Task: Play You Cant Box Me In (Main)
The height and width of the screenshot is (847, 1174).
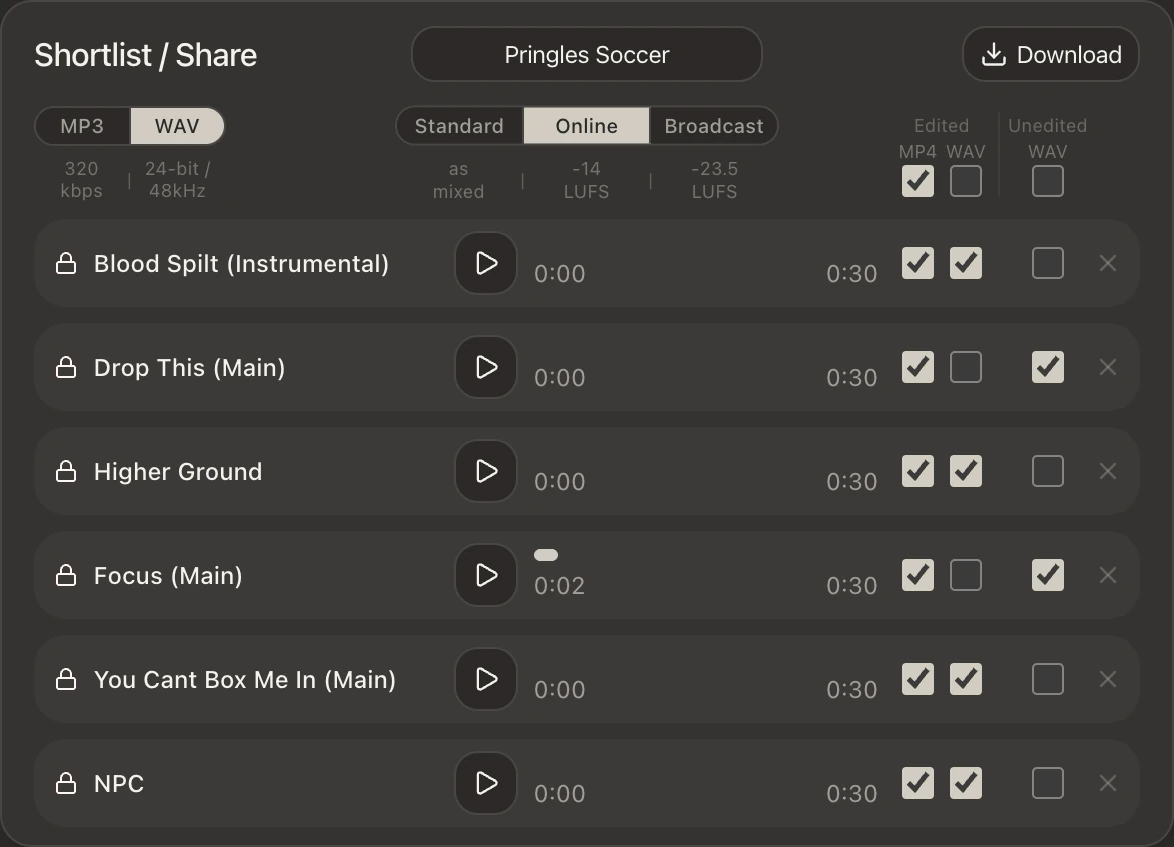Action: coord(486,679)
